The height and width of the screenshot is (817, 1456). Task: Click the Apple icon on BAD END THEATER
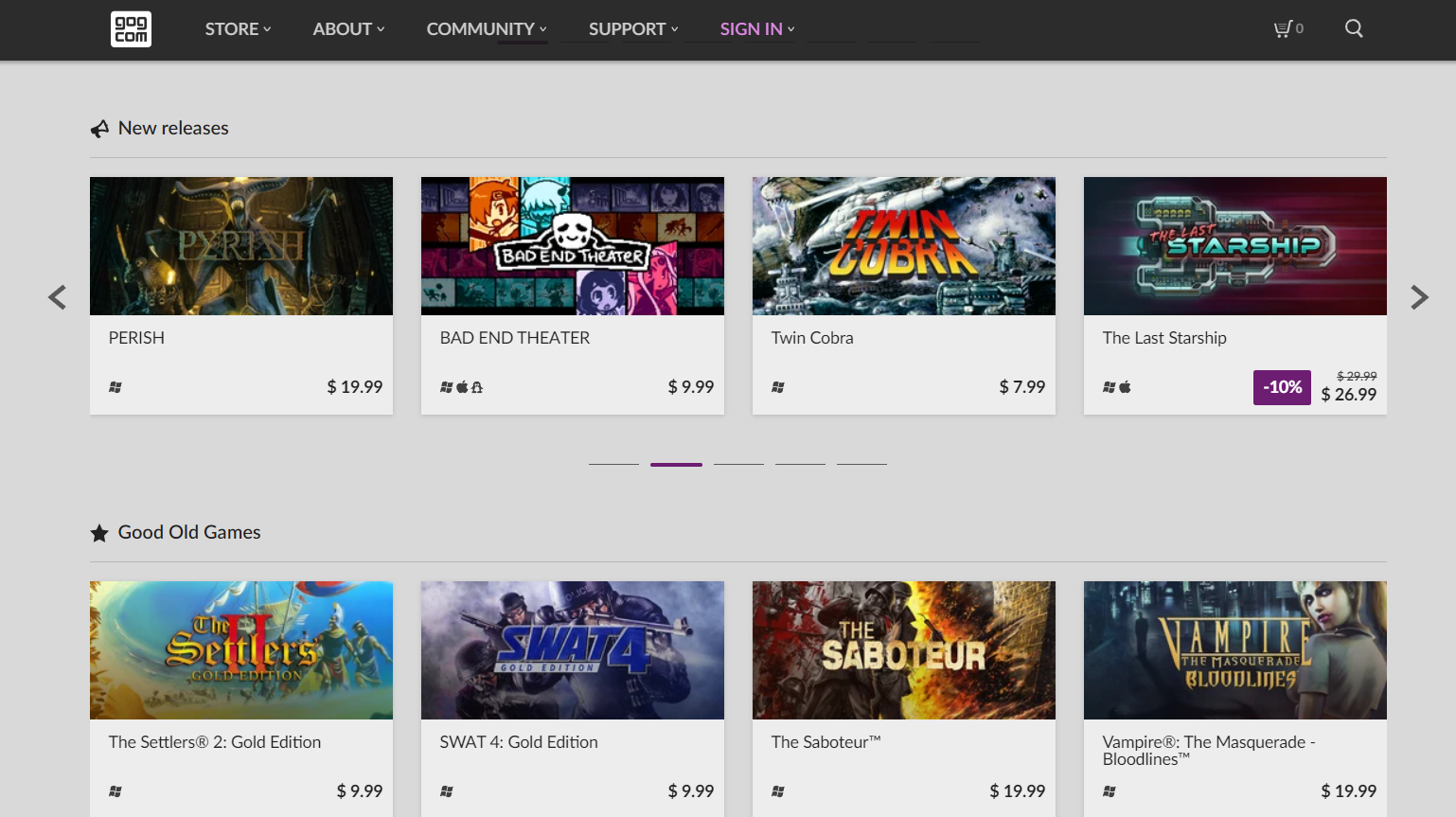tap(462, 387)
